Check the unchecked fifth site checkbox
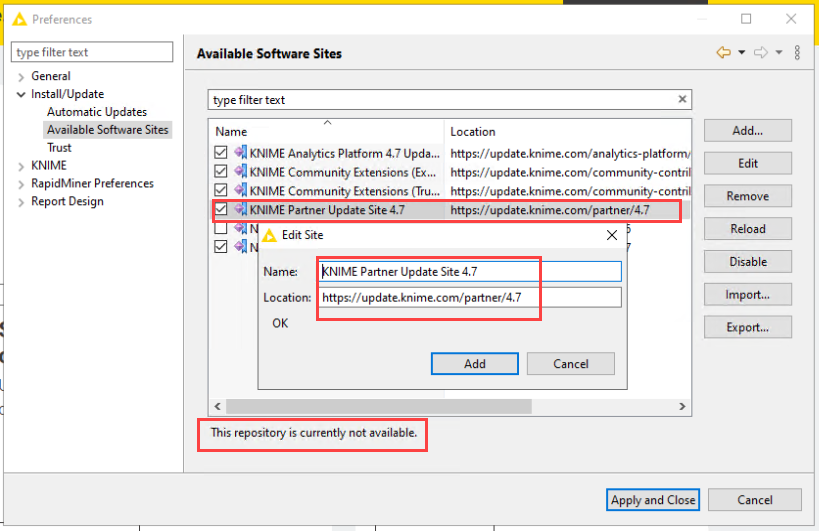 point(221,228)
